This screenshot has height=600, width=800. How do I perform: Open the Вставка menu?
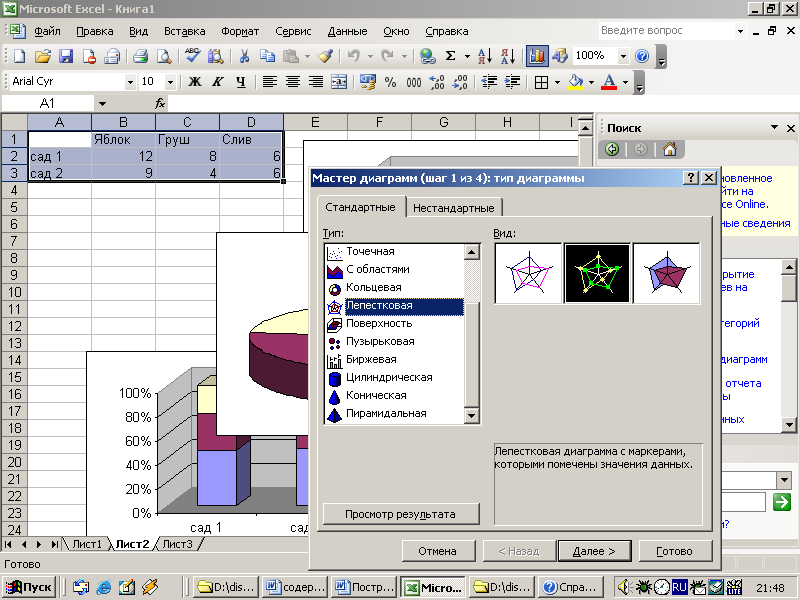point(184,31)
